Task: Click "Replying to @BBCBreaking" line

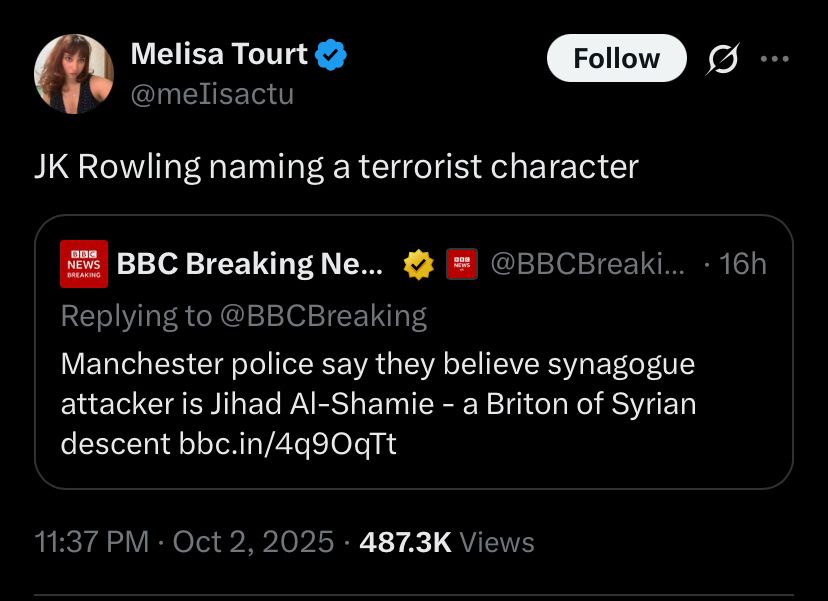Action: (243, 316)
